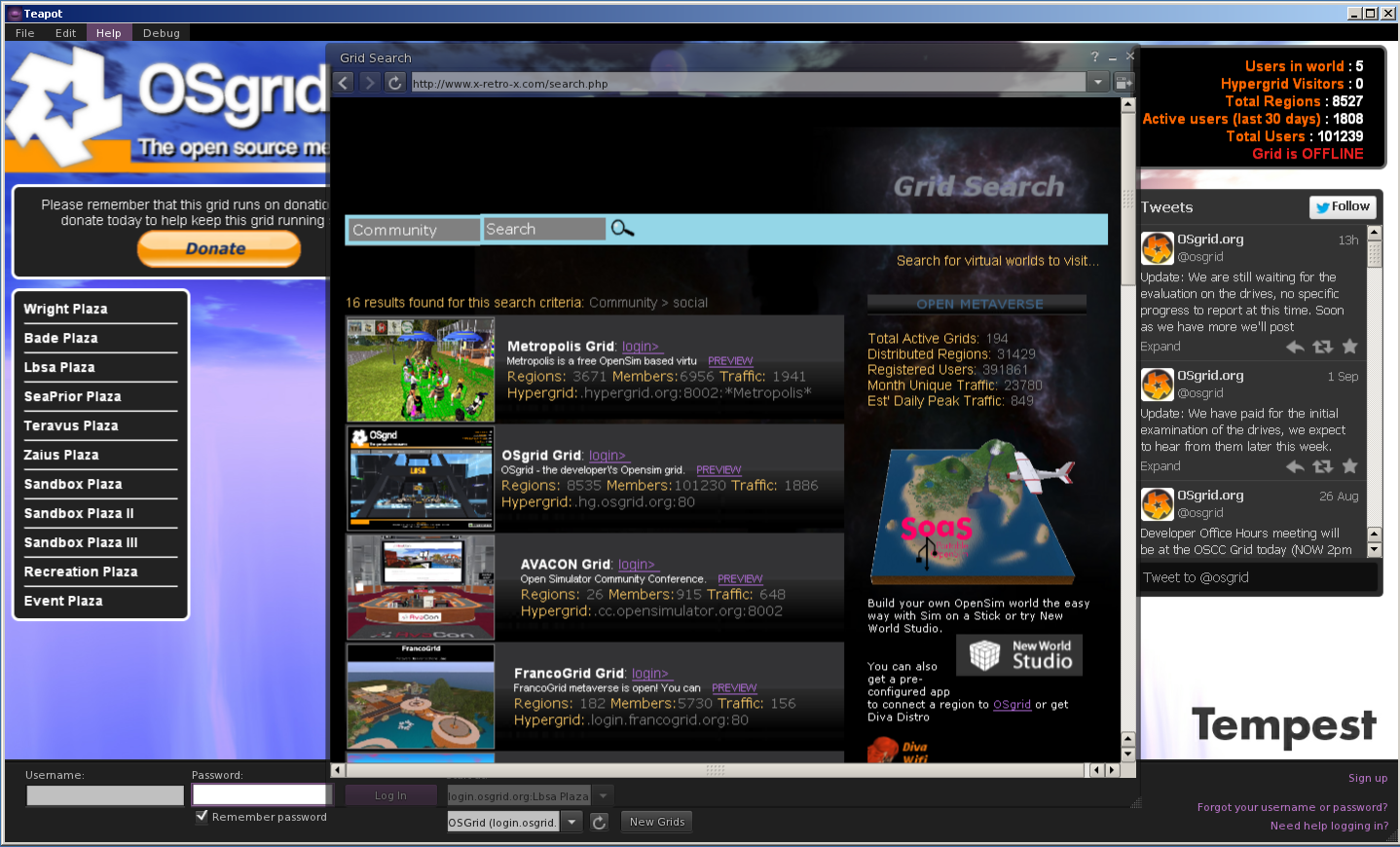Open OSgrid Grid login link
The height and width of the screenshot is (847, 1400).
click(x=608, y=456)
